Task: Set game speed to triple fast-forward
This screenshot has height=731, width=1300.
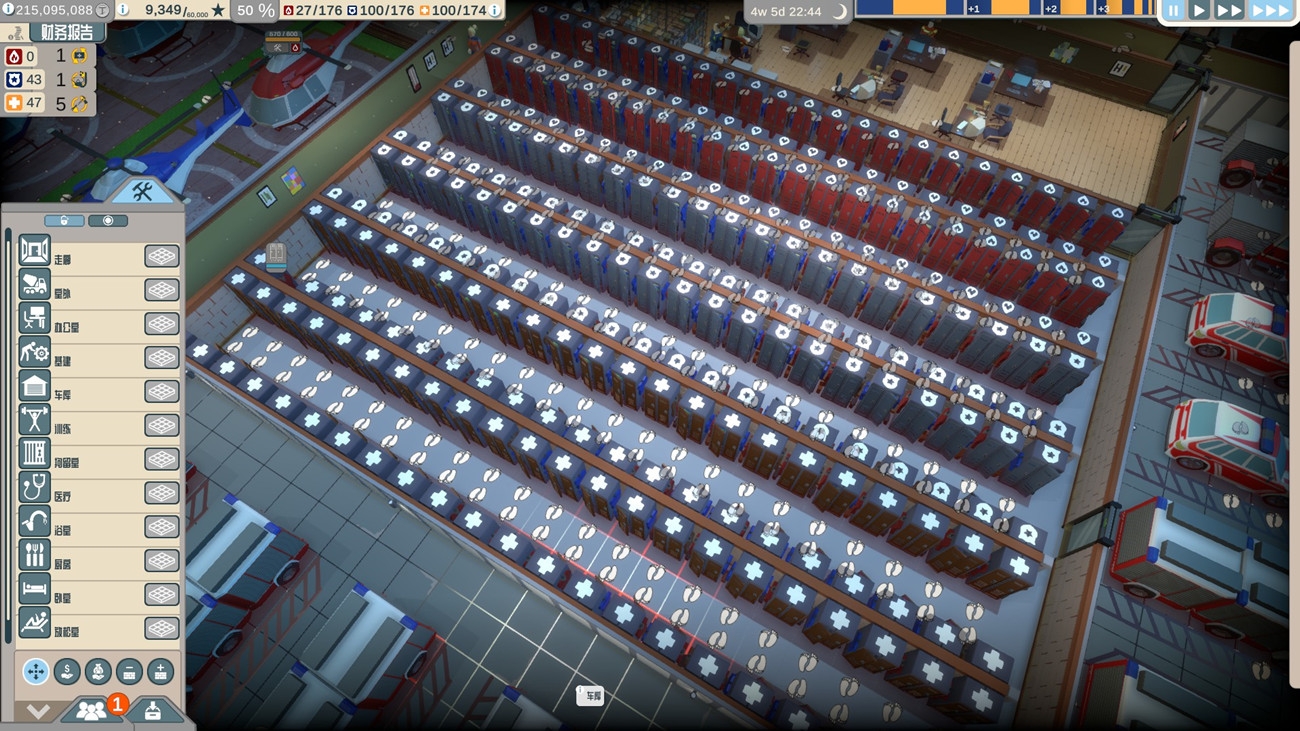Action: click(1270, 11)
